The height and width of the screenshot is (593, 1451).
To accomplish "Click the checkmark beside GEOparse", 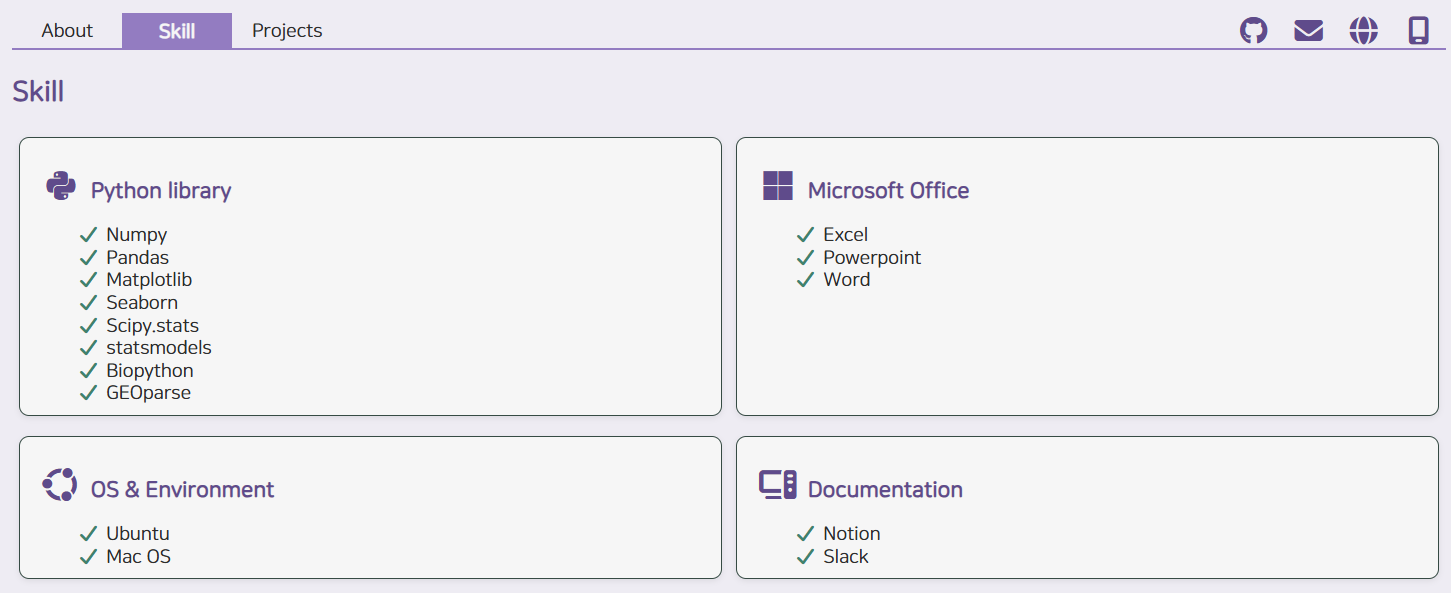I will pyautogui.click(x=88, y=393).
